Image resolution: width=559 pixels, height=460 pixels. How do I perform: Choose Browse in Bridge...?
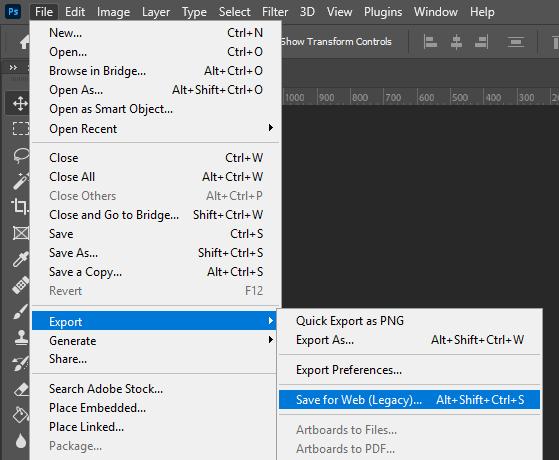coord(155,71)
